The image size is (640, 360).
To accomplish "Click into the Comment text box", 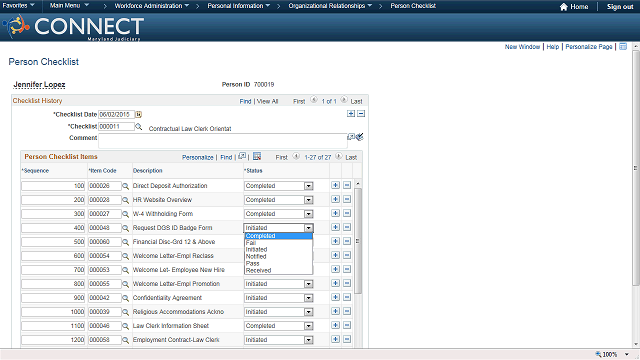I will pyautogui.click(x=222, y=141).
